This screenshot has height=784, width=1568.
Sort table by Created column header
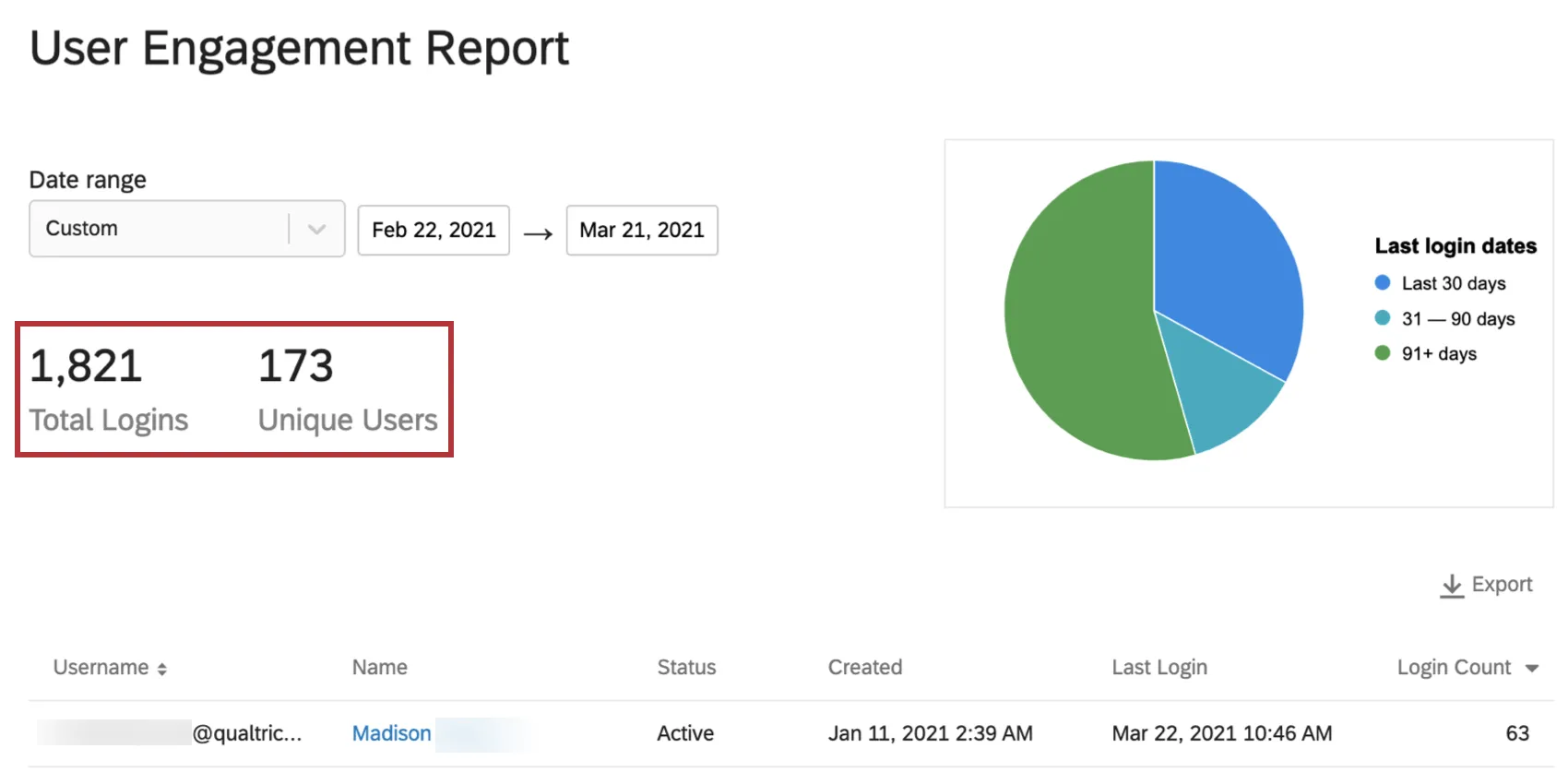tap(864, 668)
